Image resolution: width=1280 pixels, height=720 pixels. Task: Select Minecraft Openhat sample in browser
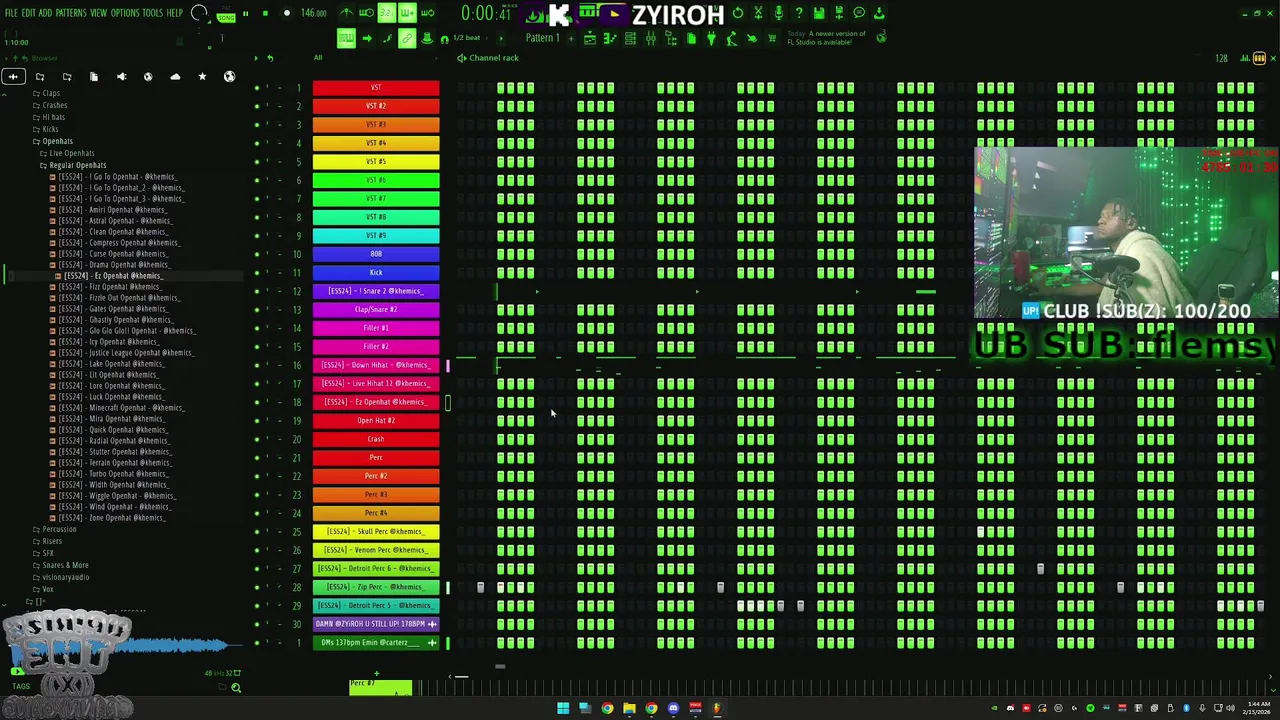click(x=121, y=408)
